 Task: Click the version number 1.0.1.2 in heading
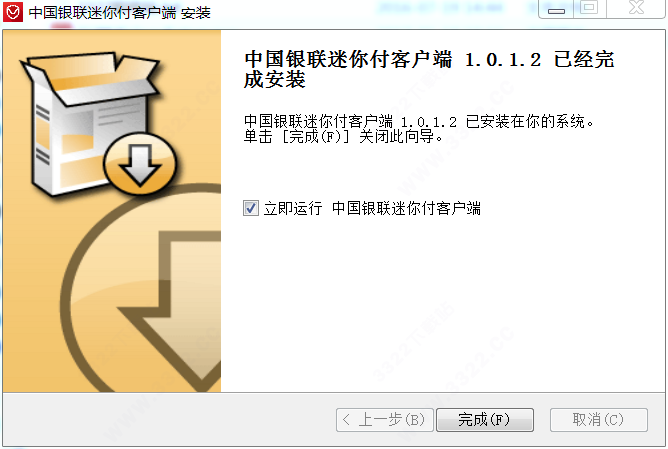coord(503,60)
